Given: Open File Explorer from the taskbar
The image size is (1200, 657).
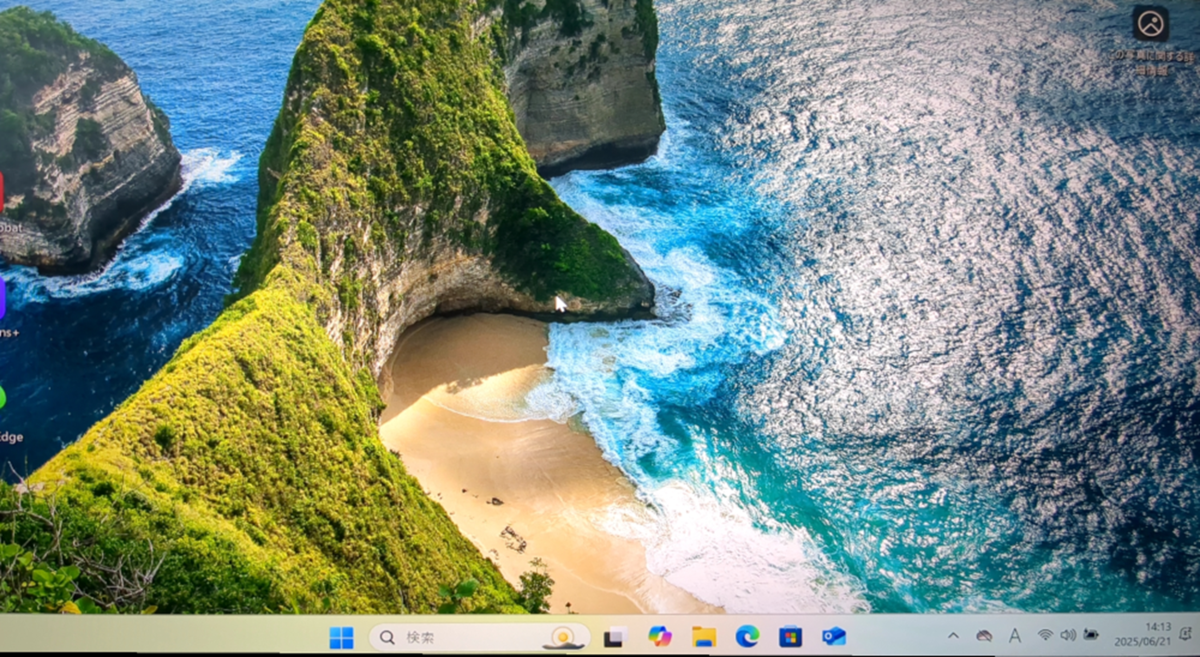Looking at the screenshot, I should click(704, 636).
